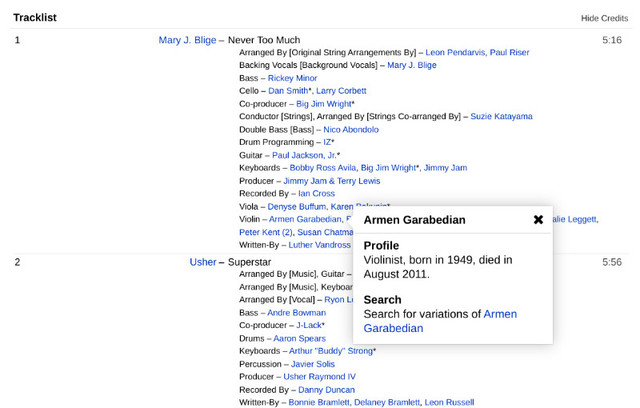
Task: Open the Andre Bowman bass credit
Action: [296, 313]
